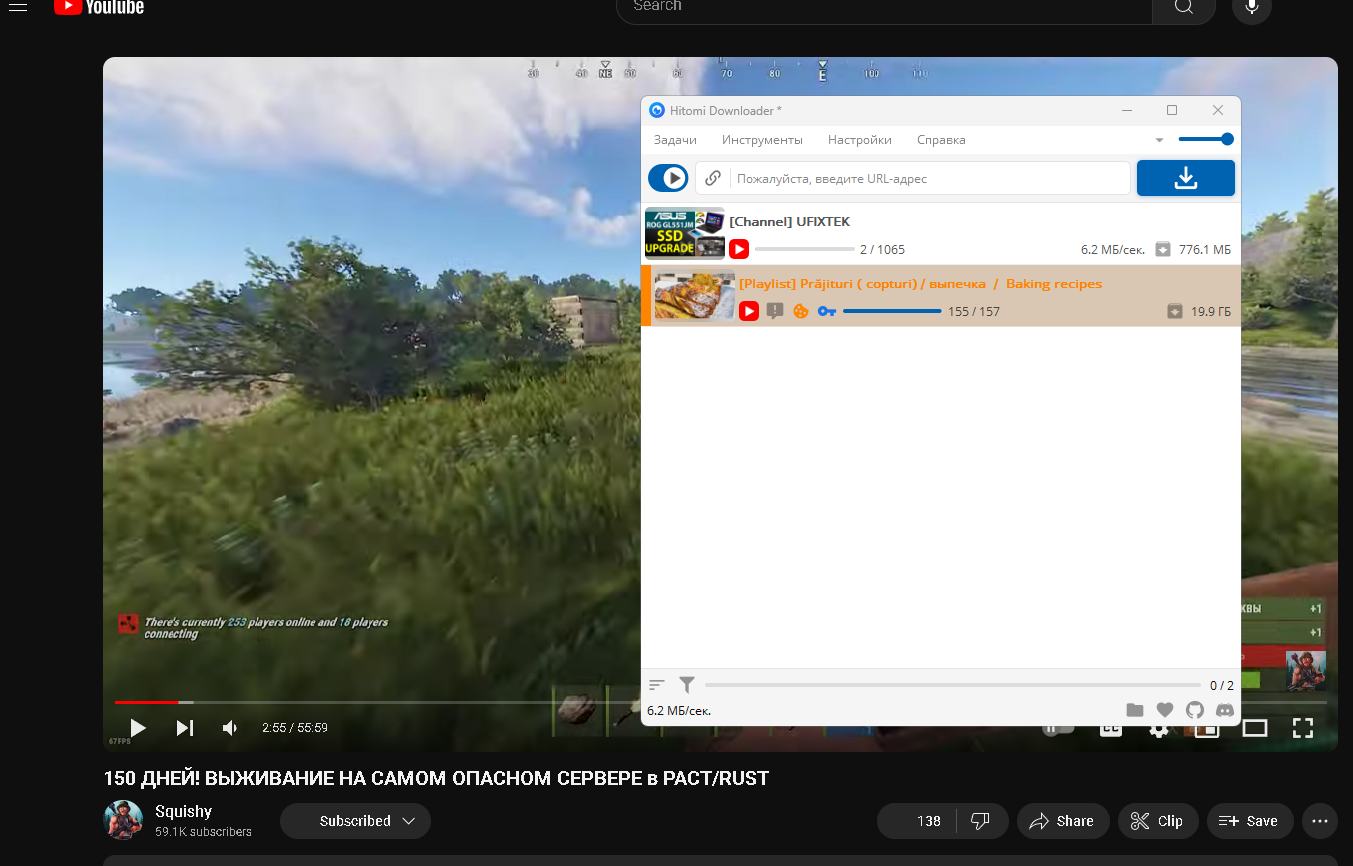Skip to the next YouTube video
This screenshot has width=1353, height=866.
click(185, 728)
